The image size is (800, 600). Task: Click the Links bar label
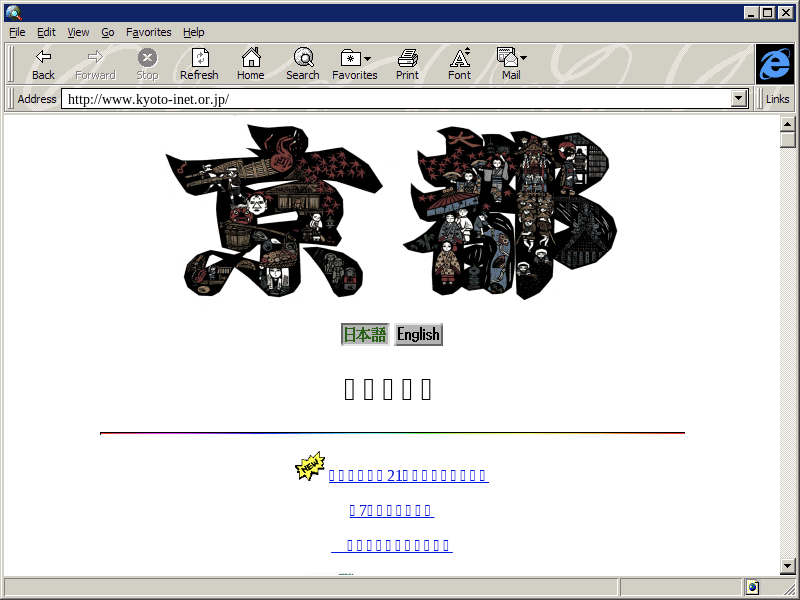[777, 99]
